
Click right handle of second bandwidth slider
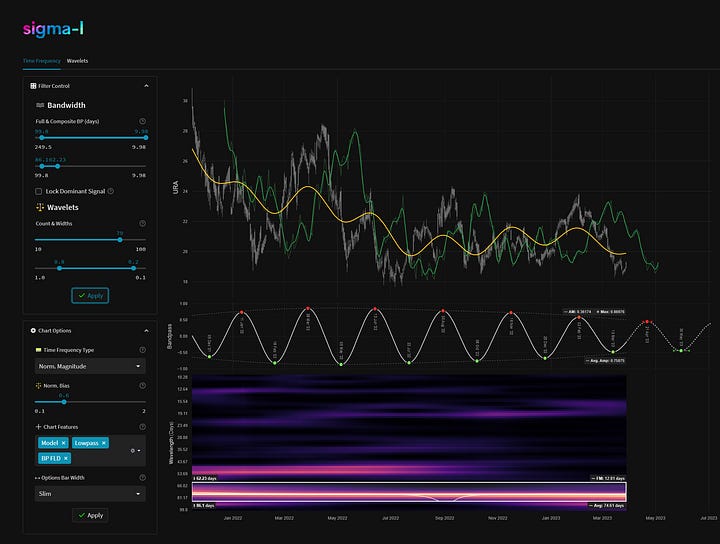pos(57,166)
